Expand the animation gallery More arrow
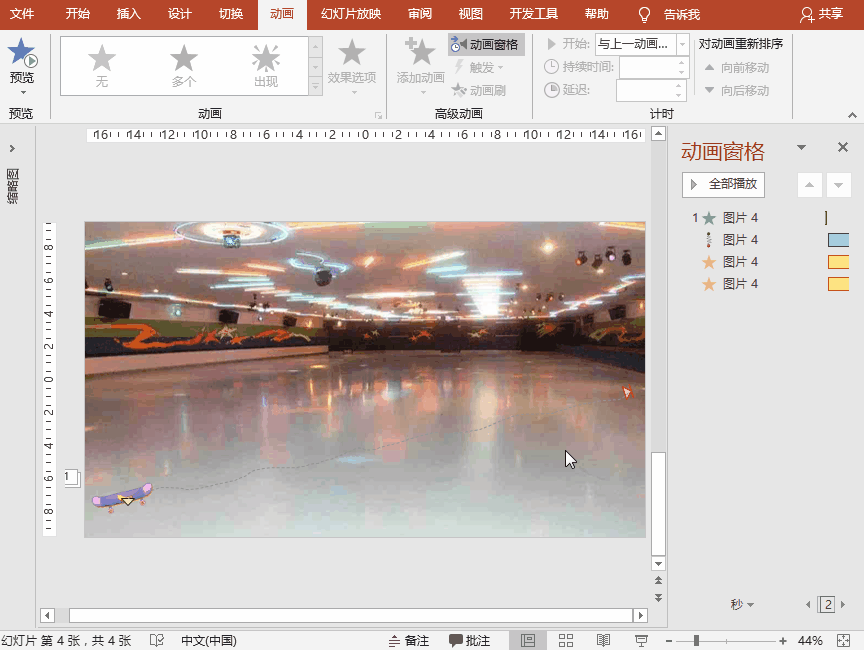The height and width of the screenshot is (650, 864). 315,87
